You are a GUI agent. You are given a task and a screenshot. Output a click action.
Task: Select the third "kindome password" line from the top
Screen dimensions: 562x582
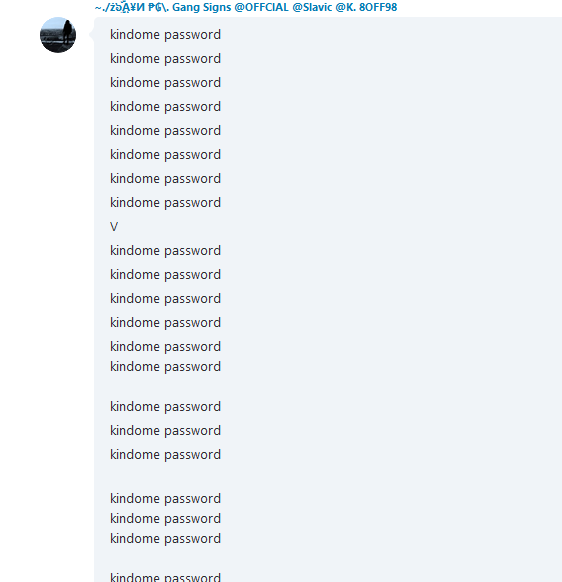(x=166, y=82)
